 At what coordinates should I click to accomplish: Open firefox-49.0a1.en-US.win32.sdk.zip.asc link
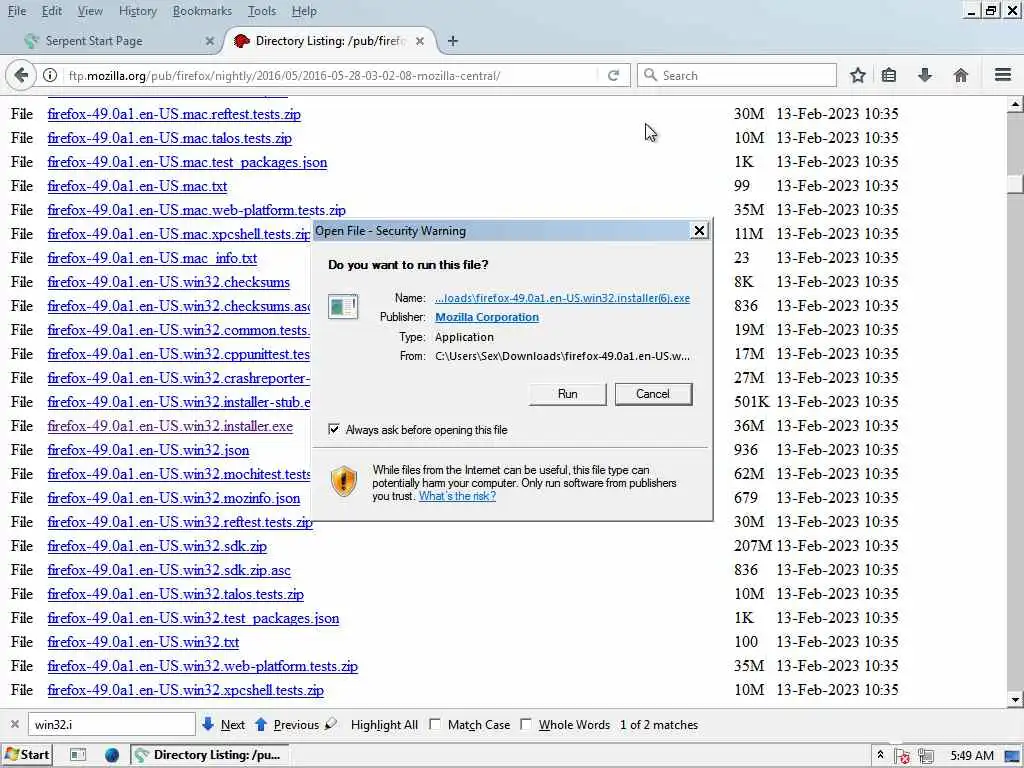point(168,571)
